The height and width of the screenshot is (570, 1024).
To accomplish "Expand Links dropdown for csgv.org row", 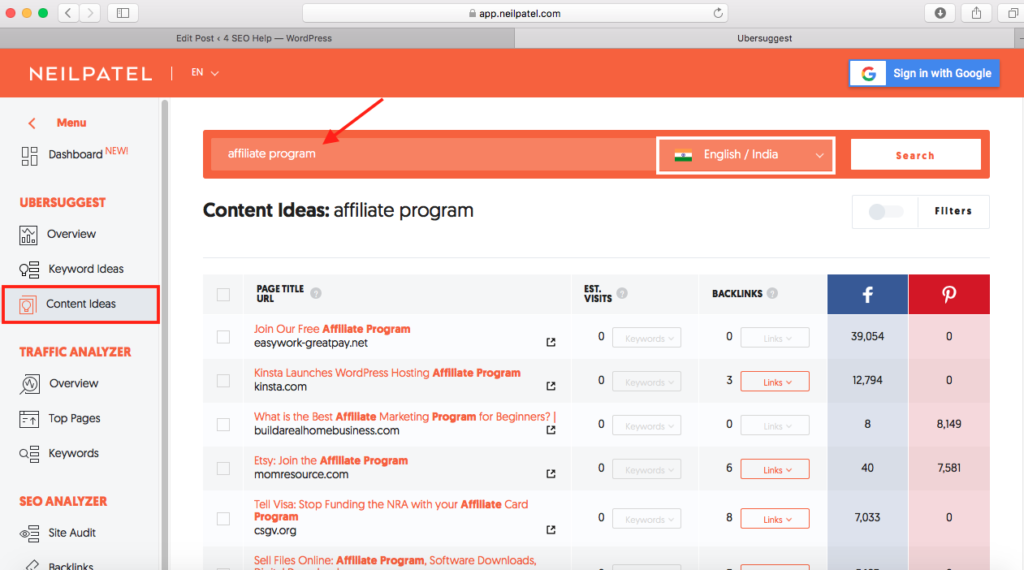I will coord(775,519).
